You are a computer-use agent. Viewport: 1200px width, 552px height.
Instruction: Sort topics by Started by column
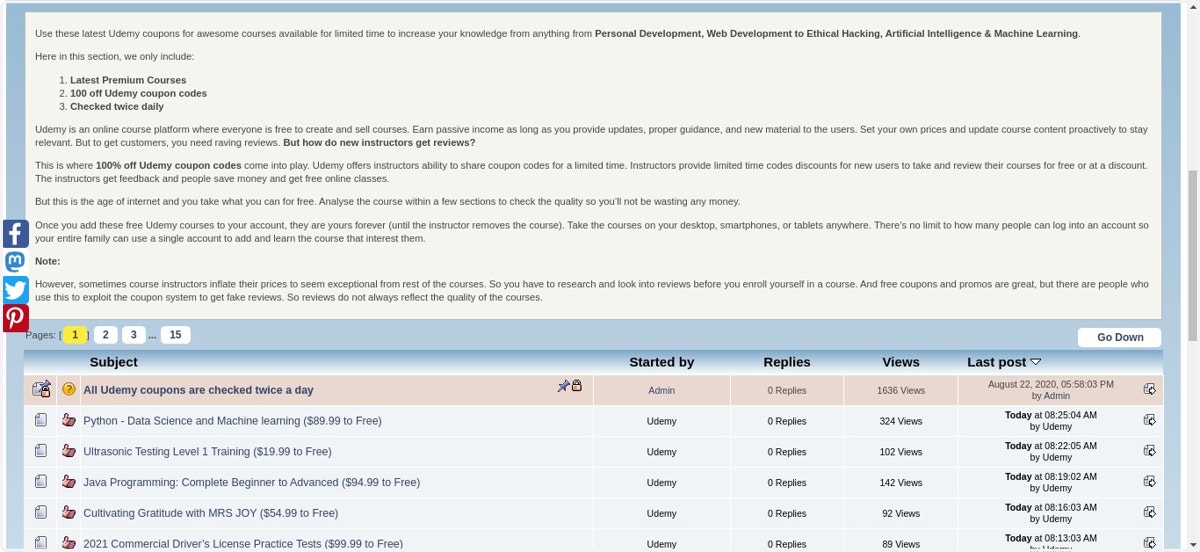coord(661,362)
